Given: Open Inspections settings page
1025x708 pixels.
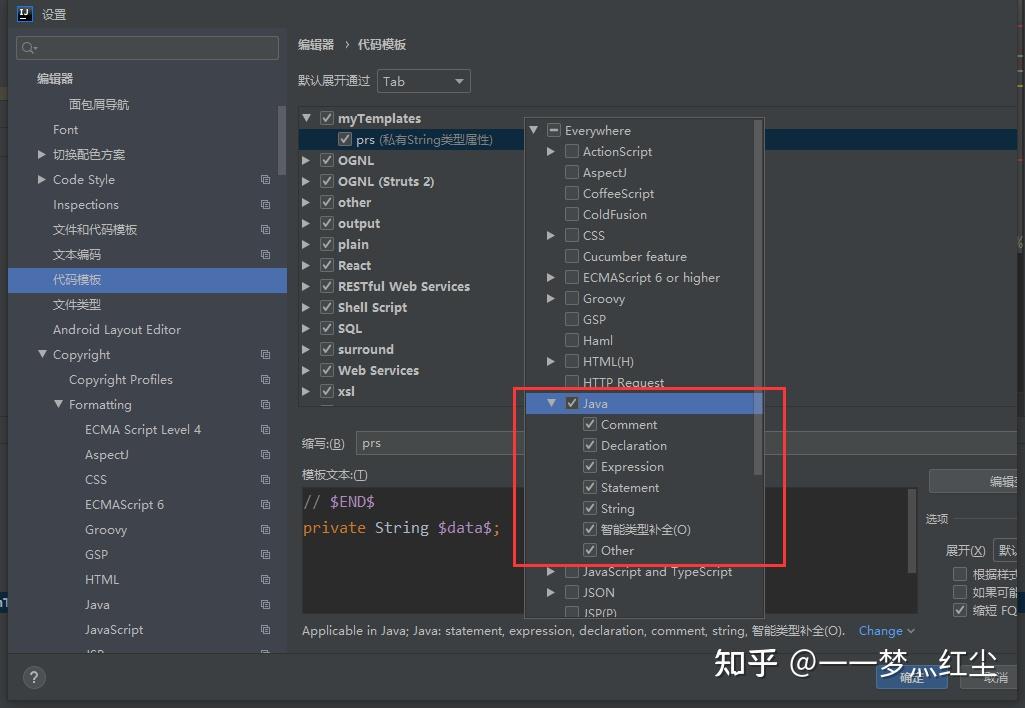Looking at the screenshot, I should click(x=86, y=205).
